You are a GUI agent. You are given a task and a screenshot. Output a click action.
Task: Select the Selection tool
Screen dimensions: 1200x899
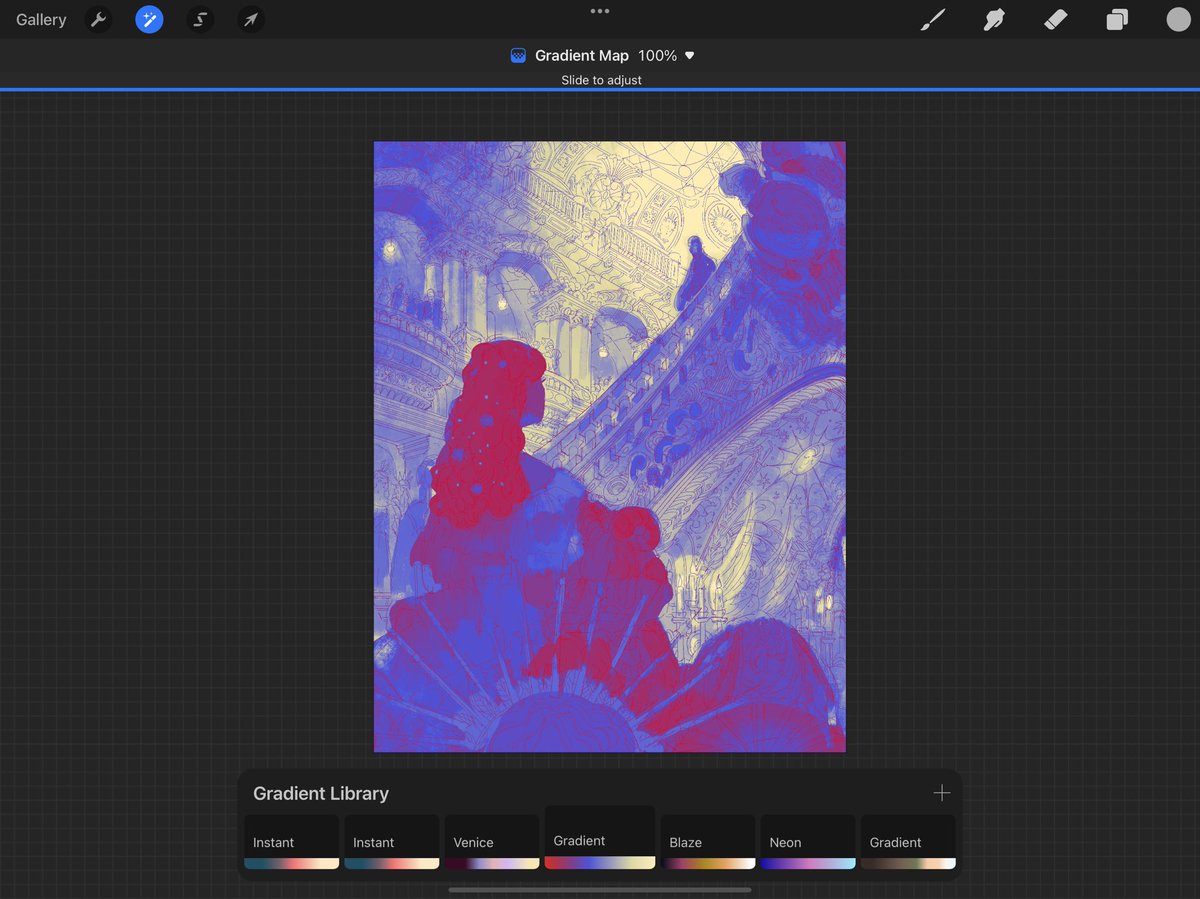pos(199,19)
